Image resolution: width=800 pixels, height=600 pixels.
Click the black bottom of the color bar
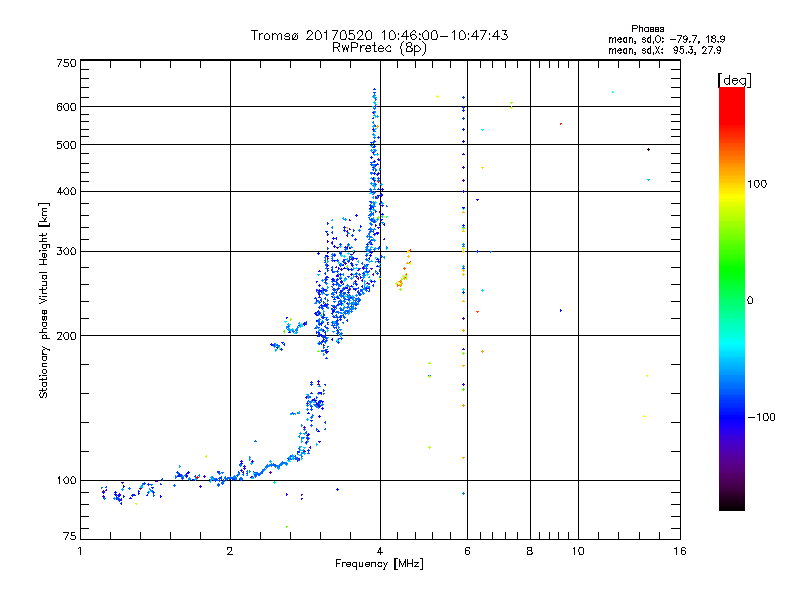tap(732, 503)
